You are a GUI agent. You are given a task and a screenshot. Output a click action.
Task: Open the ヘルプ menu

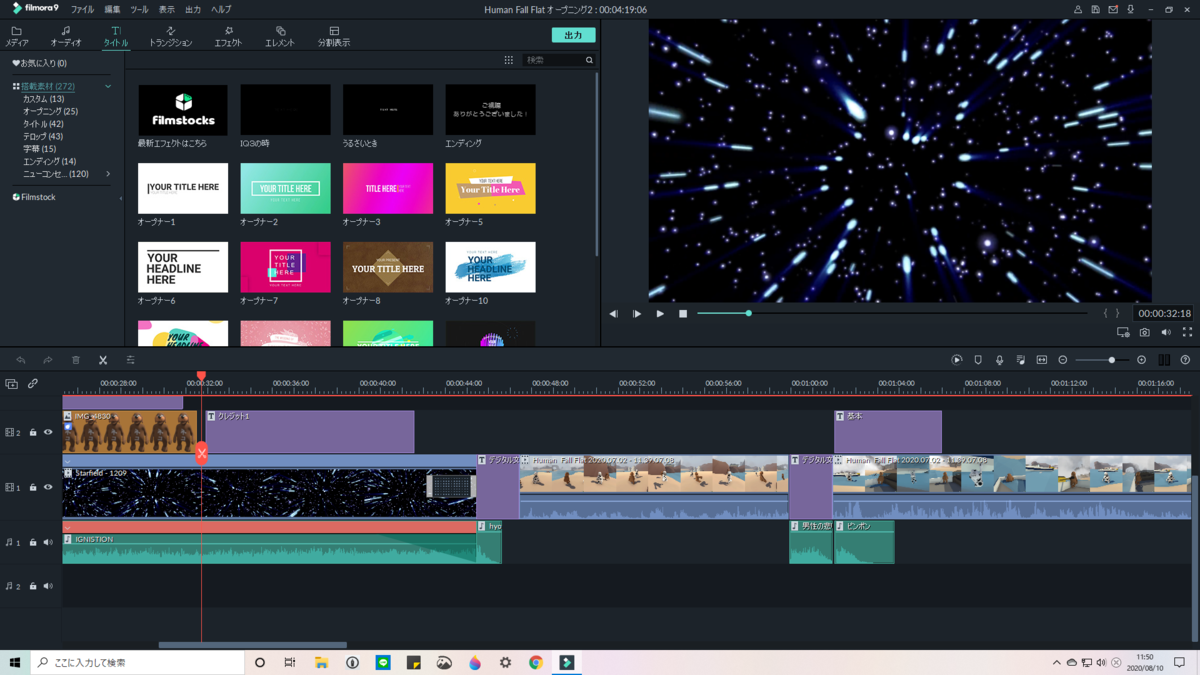coord(221,9)
